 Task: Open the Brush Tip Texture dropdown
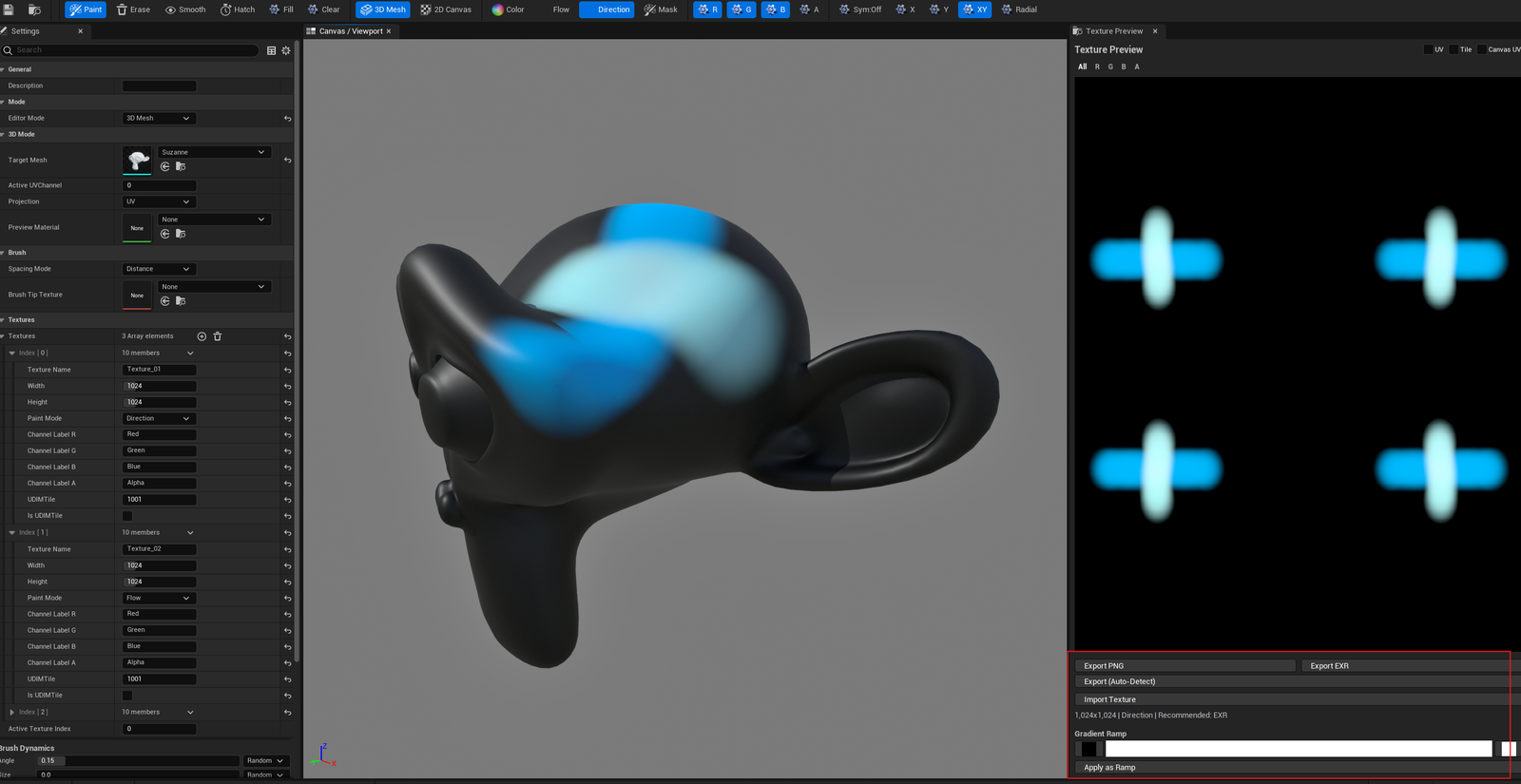click(x=214, y=287)
